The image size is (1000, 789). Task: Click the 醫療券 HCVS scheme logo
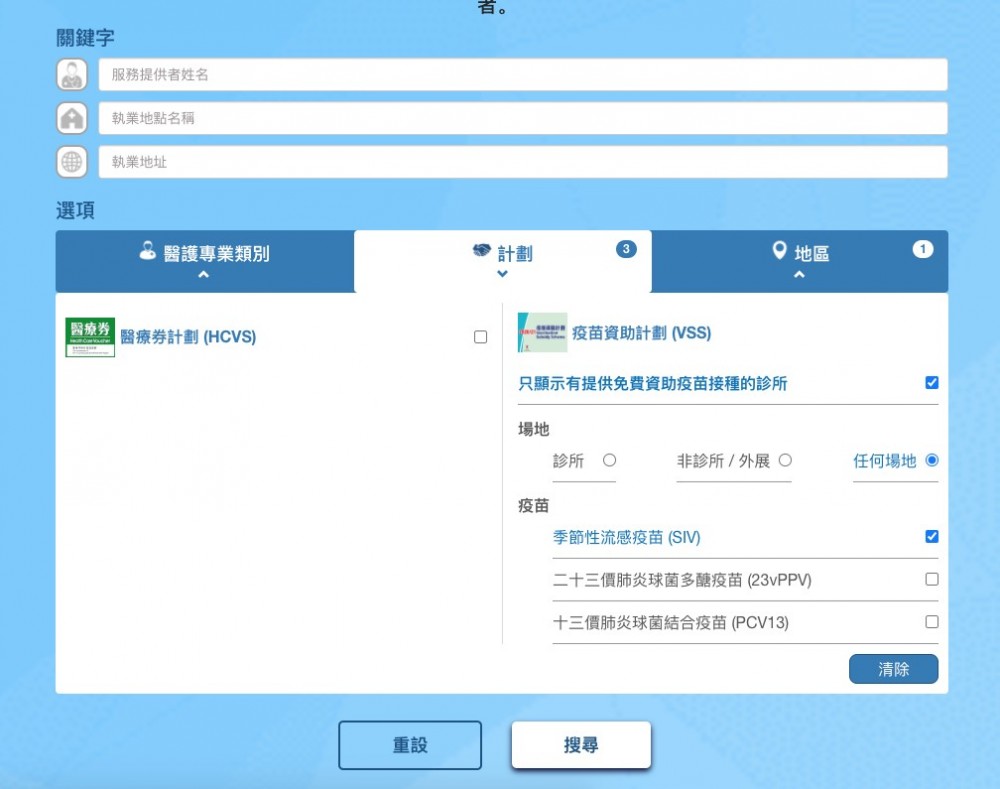point(90,337)
